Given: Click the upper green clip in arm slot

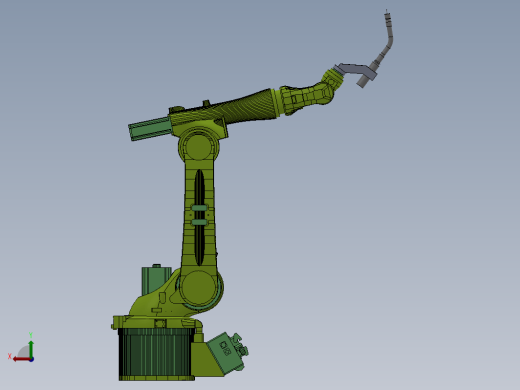Looking at the screenshot, I should 199,208.
